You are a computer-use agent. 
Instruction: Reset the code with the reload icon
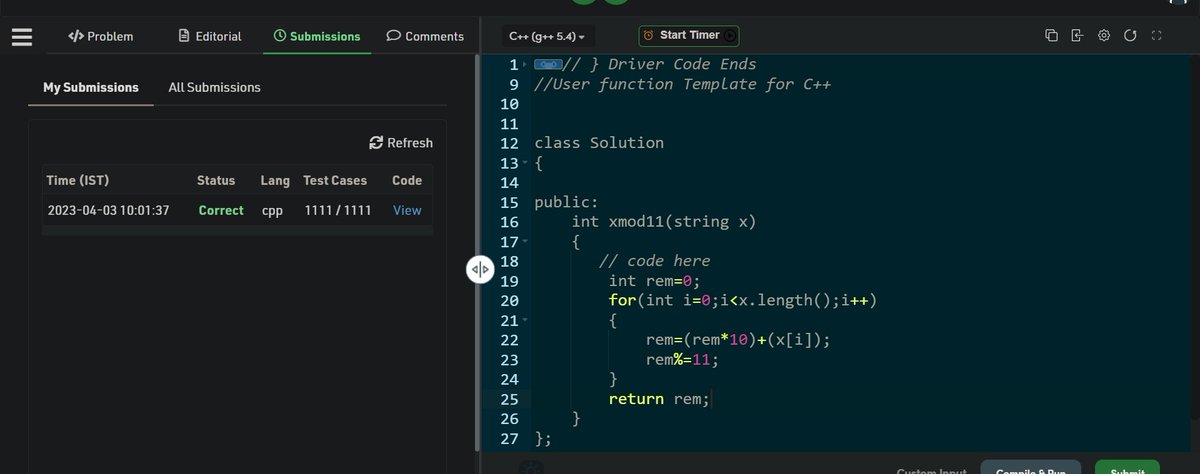[x=1130, y=36]
